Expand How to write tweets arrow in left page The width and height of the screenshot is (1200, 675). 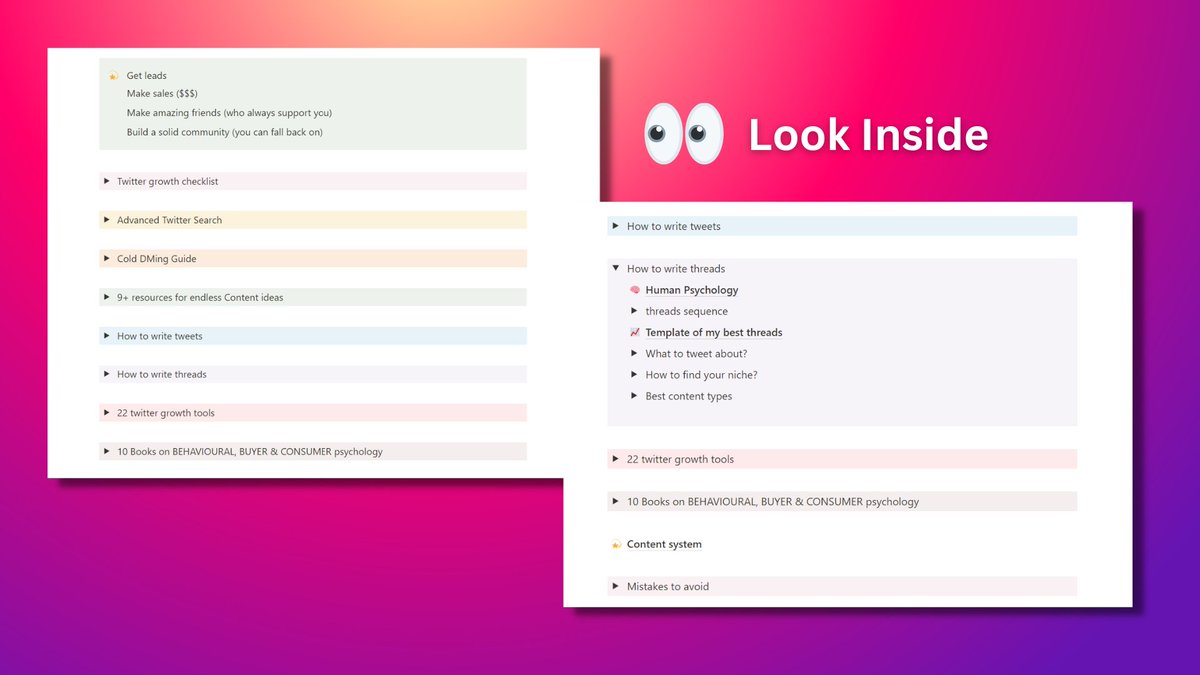pos(106,336)
